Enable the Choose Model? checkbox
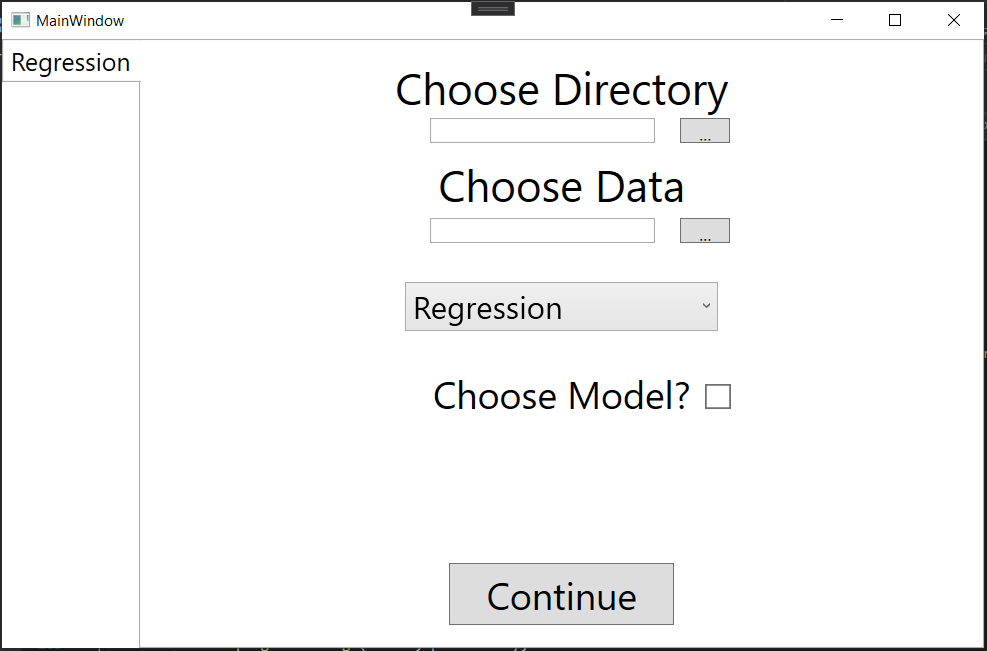Screen dimensions: 987x651 pyautogui.click(x=718, y=397)
